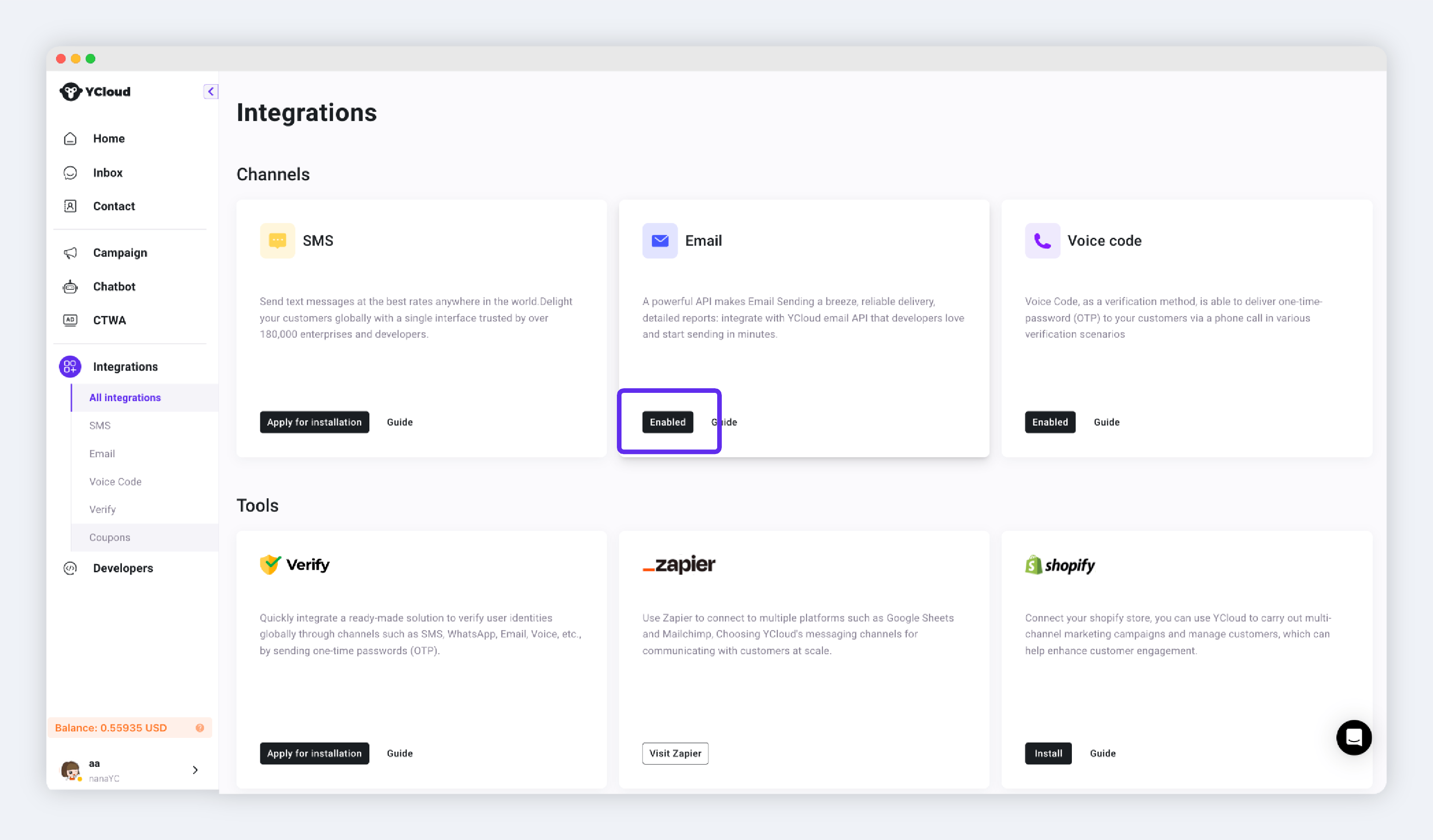This screenshot has width=1433, height=840.
Task: Click the balance help question mark icon
Action: point(200,728)
